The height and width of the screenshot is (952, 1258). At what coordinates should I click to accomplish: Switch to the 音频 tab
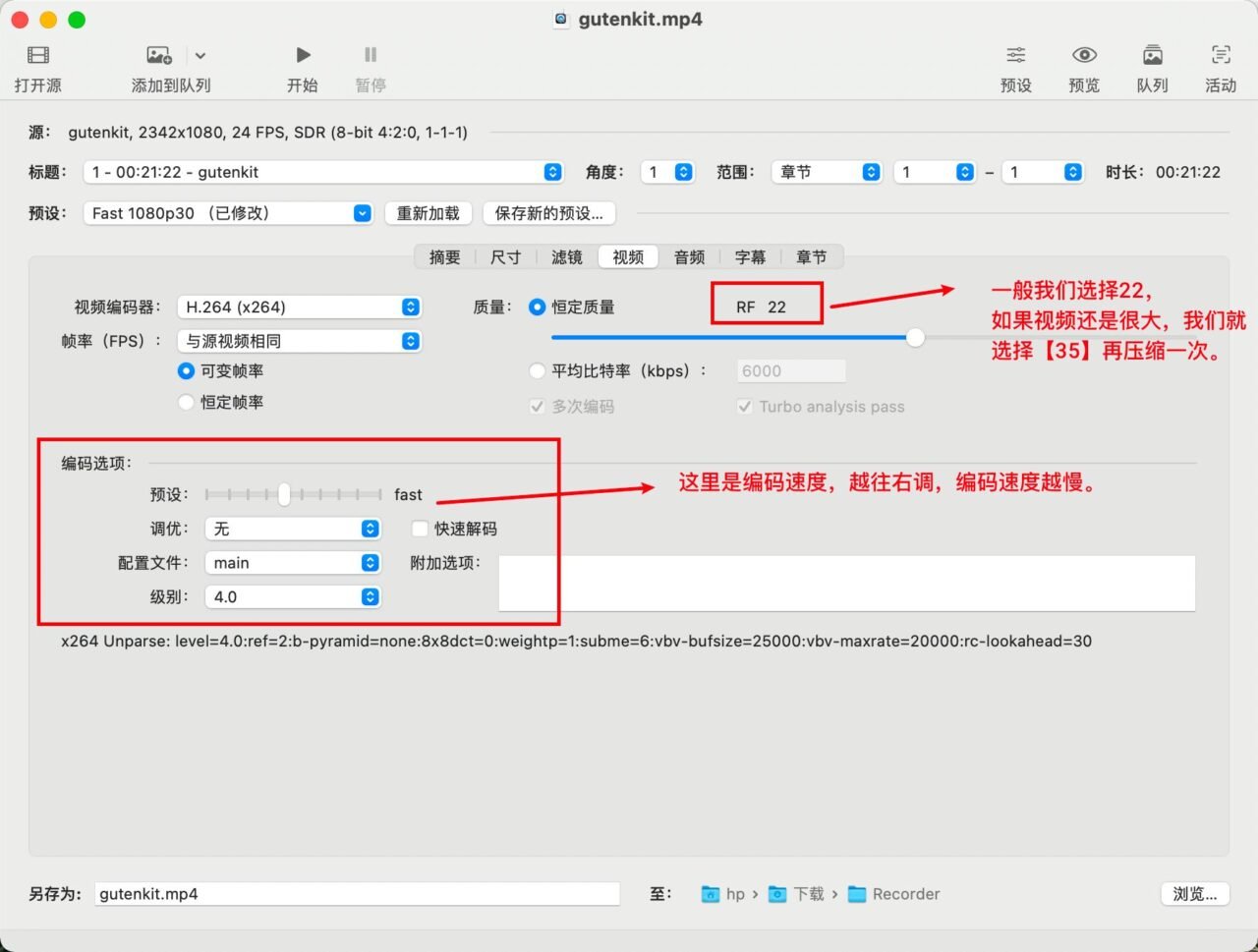689,257
